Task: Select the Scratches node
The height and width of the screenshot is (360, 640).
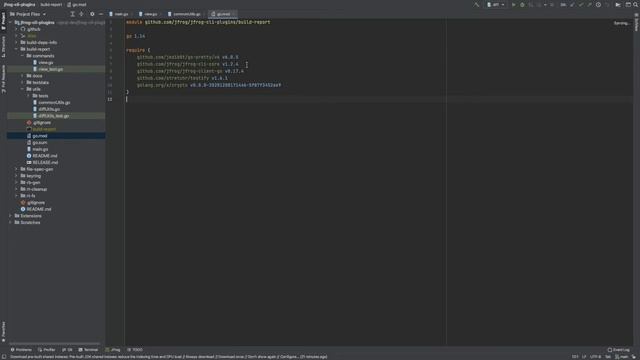Action: point(27,222)
